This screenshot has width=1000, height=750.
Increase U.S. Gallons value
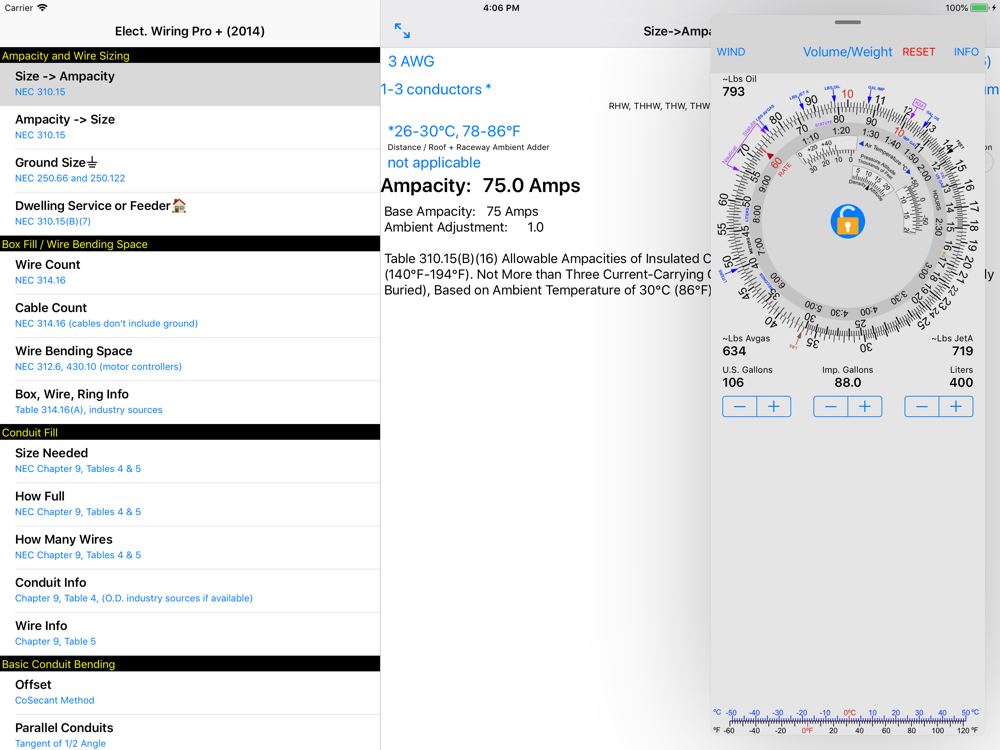click(x=774, y=406)
